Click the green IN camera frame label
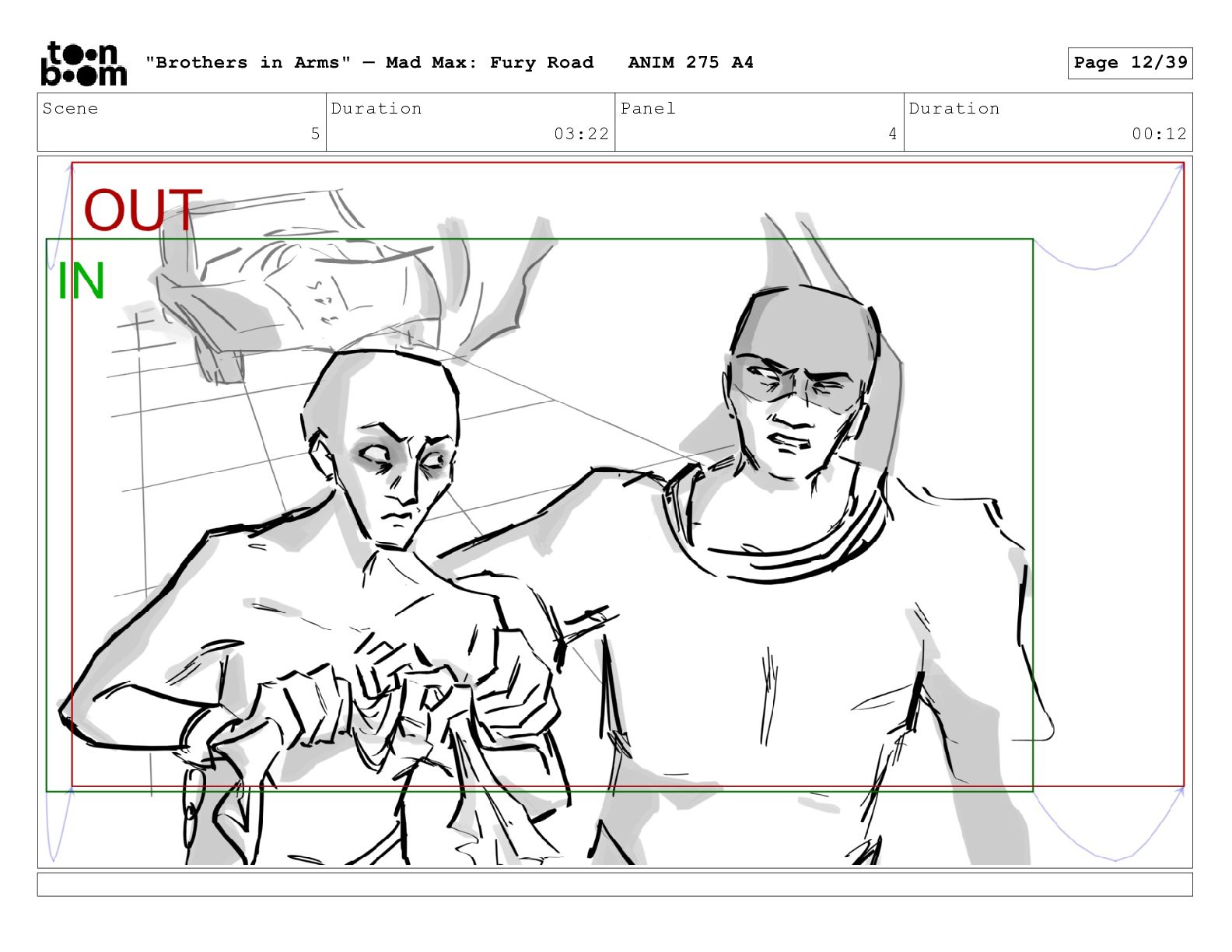Viewport: 1232px width, 952px height. pos(81,282)
